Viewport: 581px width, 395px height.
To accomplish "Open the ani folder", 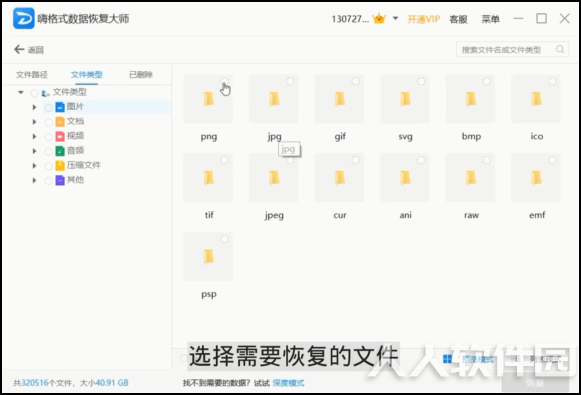I will coord(405,177).
